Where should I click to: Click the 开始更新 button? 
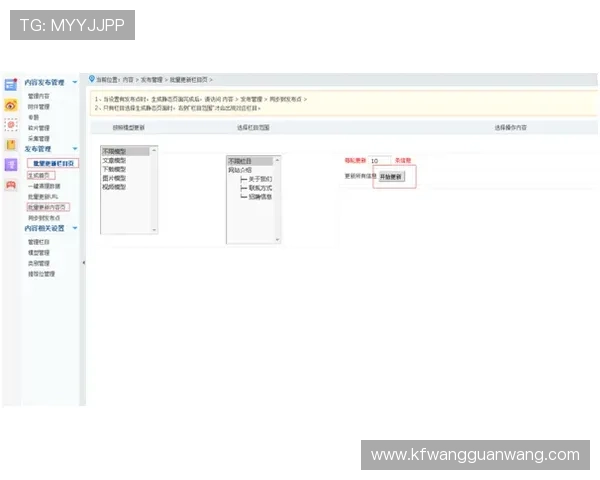click(x=391, y=176)
